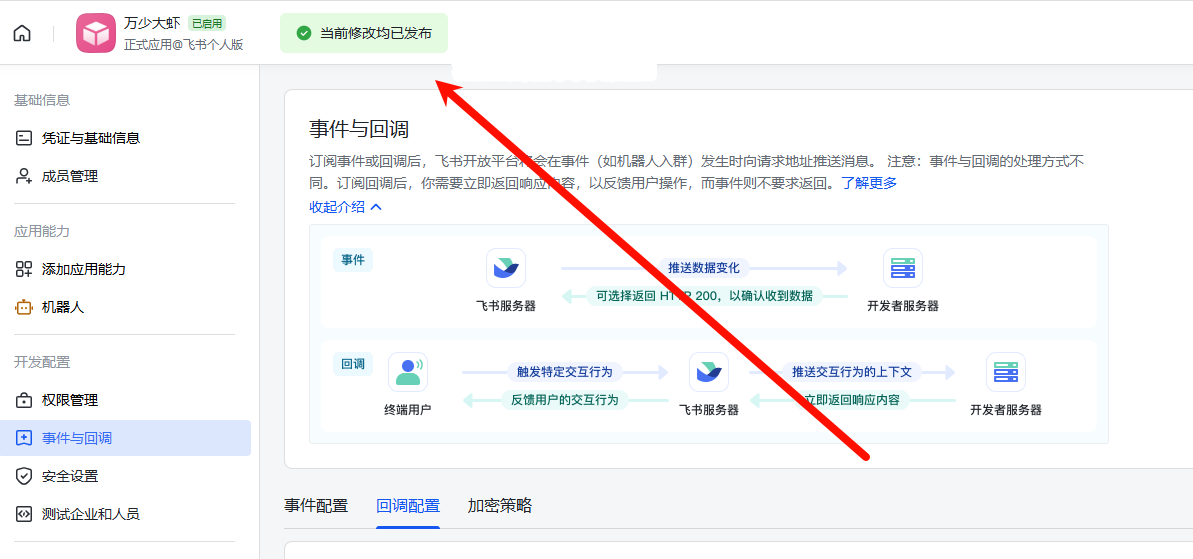Click the 已启用 status badge
This screenshot has height=559, width=1193.
207,23
